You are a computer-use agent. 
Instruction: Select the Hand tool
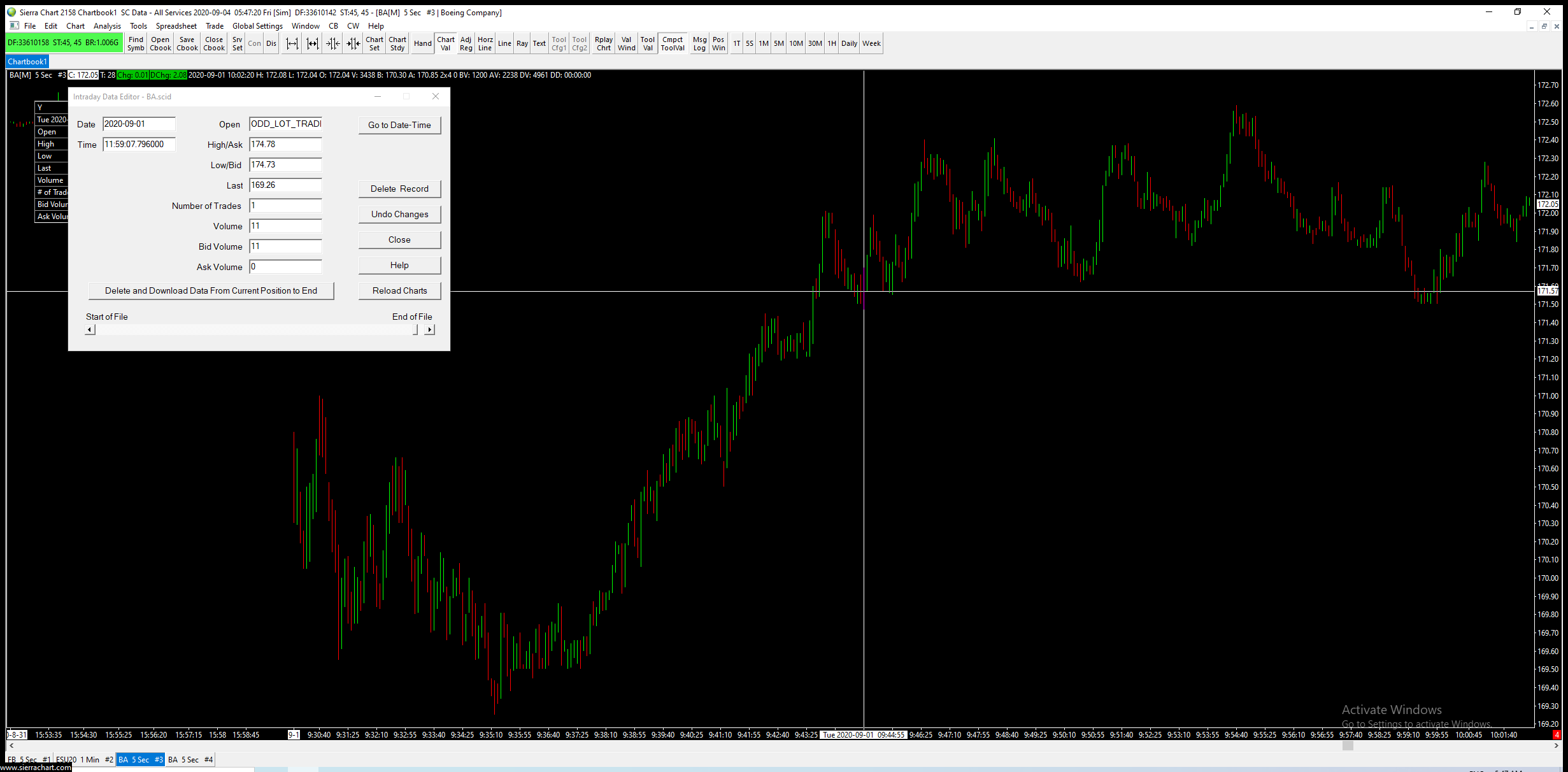click(422, 43)
